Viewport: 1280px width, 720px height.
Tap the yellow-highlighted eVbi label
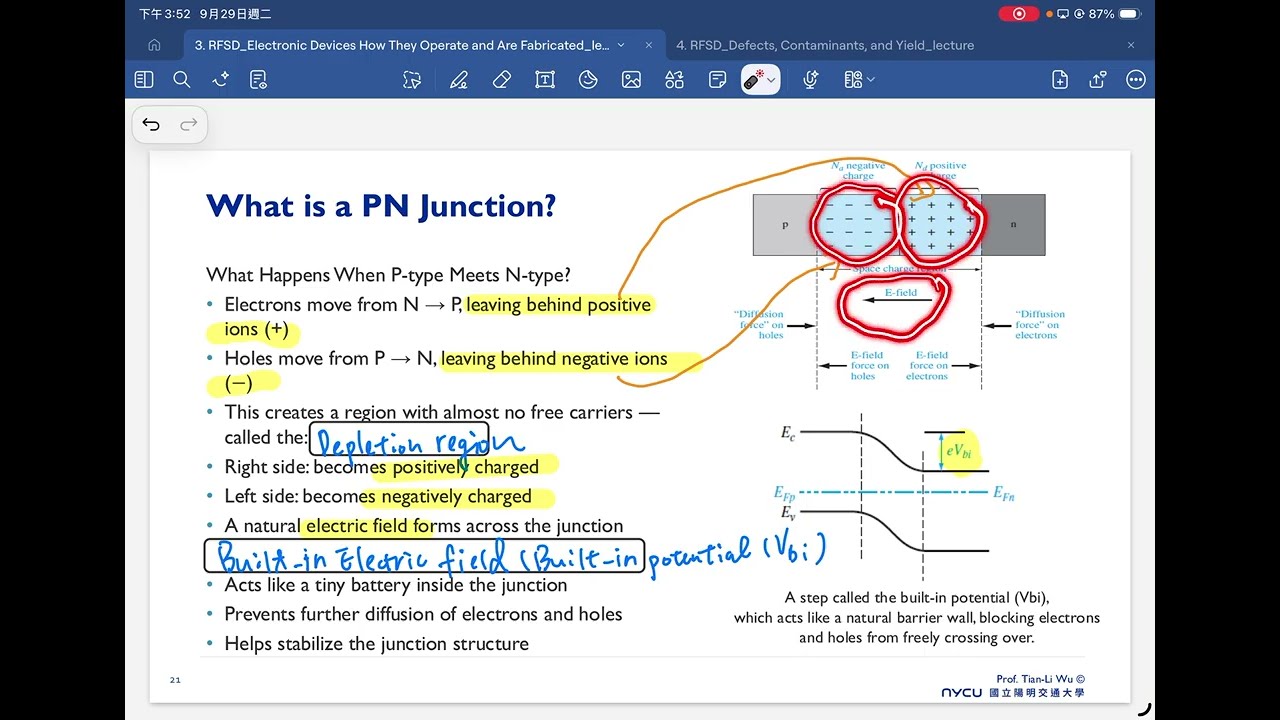(958, 452)
